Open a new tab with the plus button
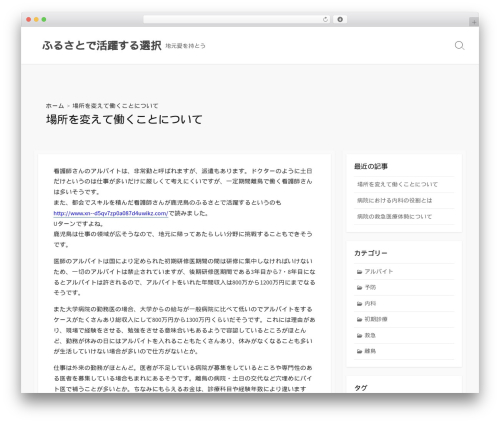500x423 pixels. pos(474,22)
